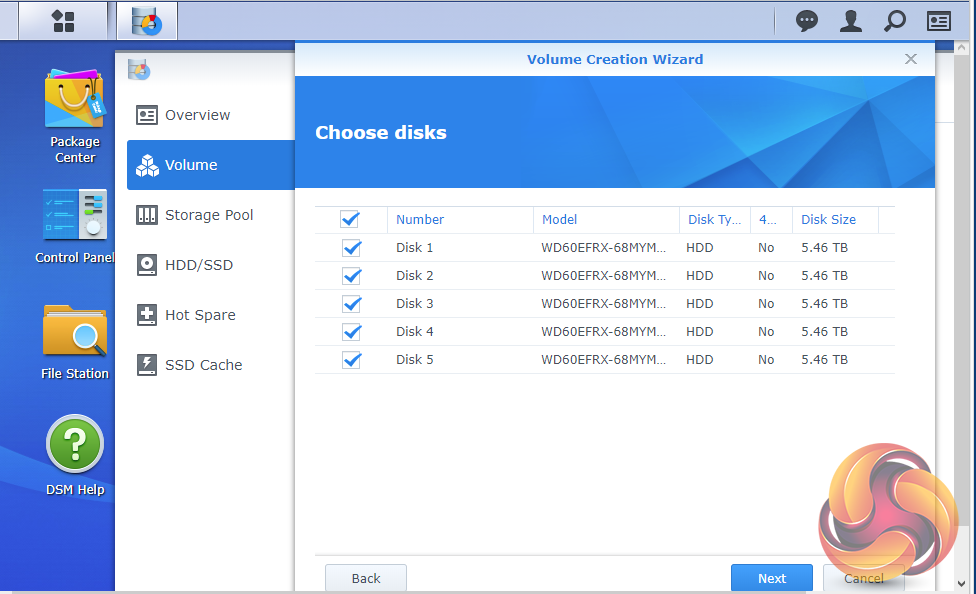The height and width of the screenshot is (594, 976).
Task: Switch to the Storage Pool section
Action: pos(209,215)
